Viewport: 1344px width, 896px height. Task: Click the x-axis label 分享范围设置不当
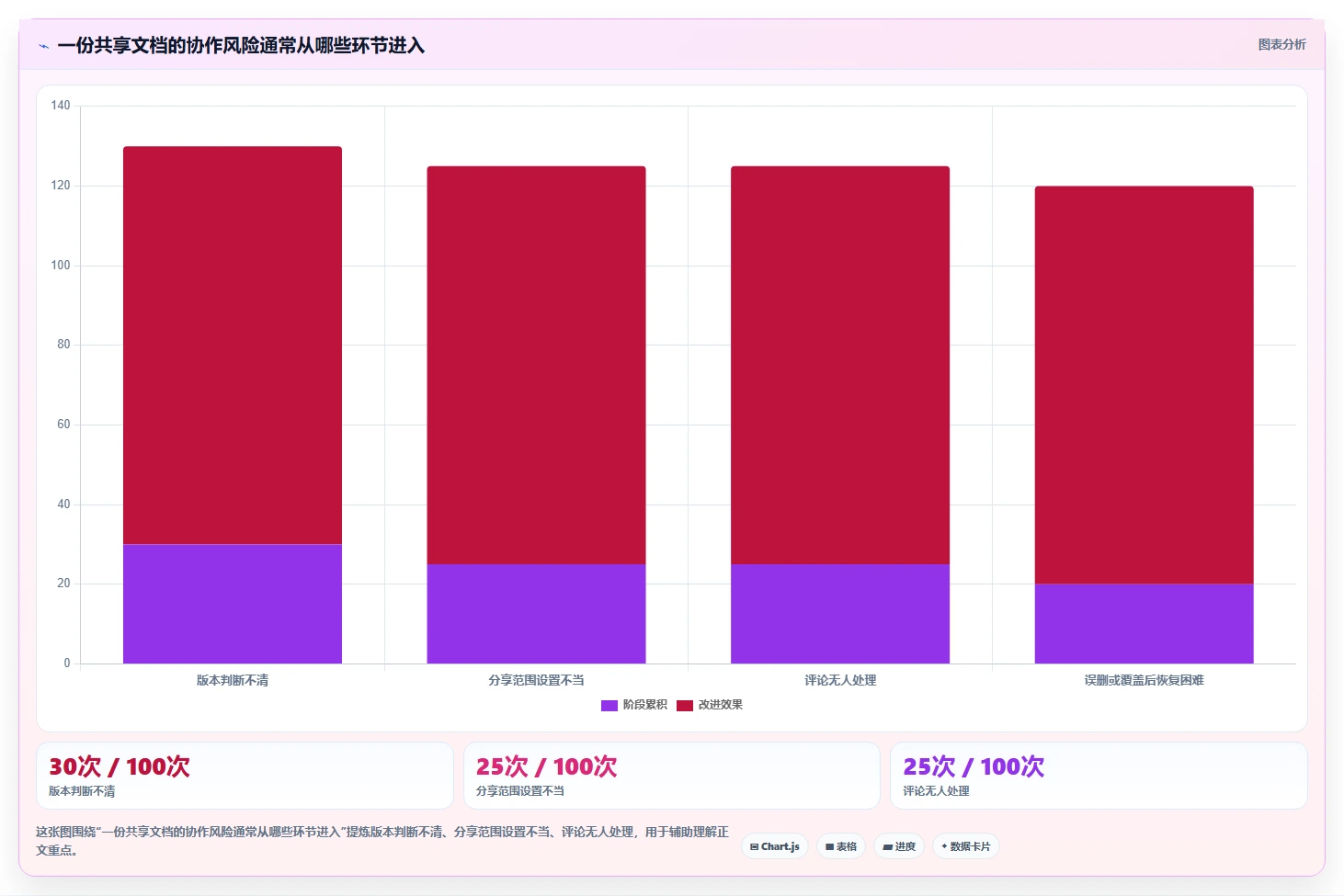coord(536,681)
